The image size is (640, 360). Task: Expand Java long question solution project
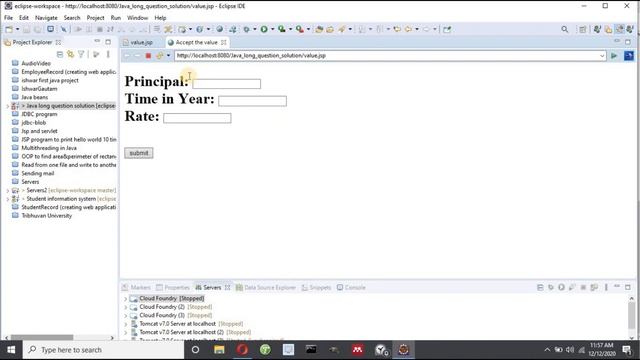click(x=7, y=106)
